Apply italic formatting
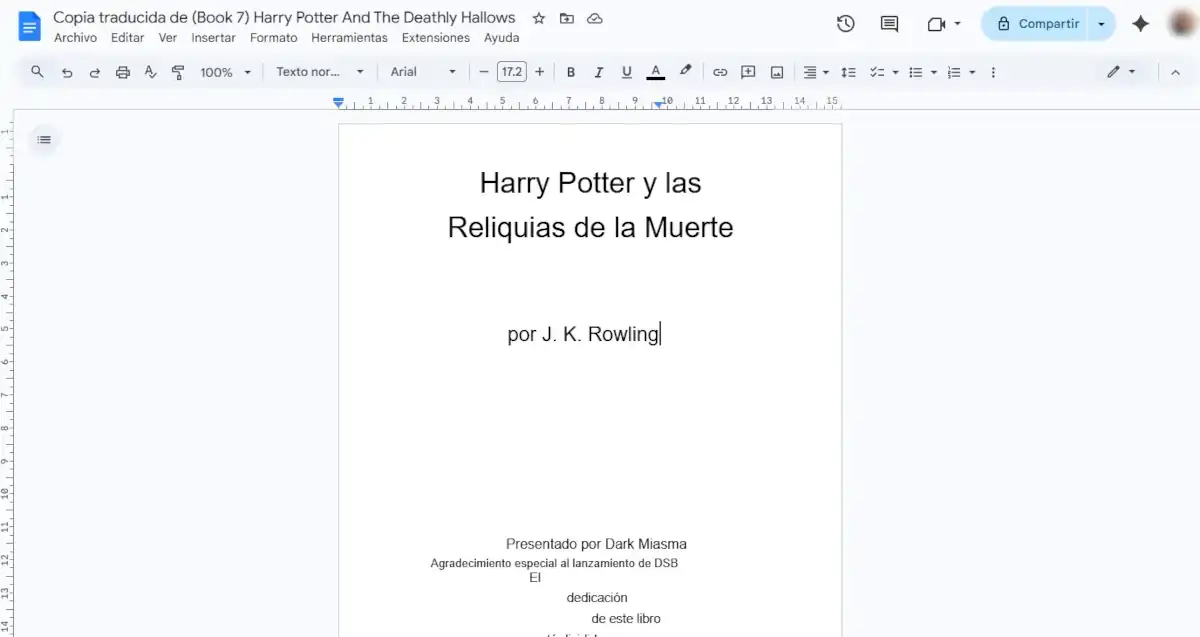This screenshot has width=1200, height=637. point(598,71)
